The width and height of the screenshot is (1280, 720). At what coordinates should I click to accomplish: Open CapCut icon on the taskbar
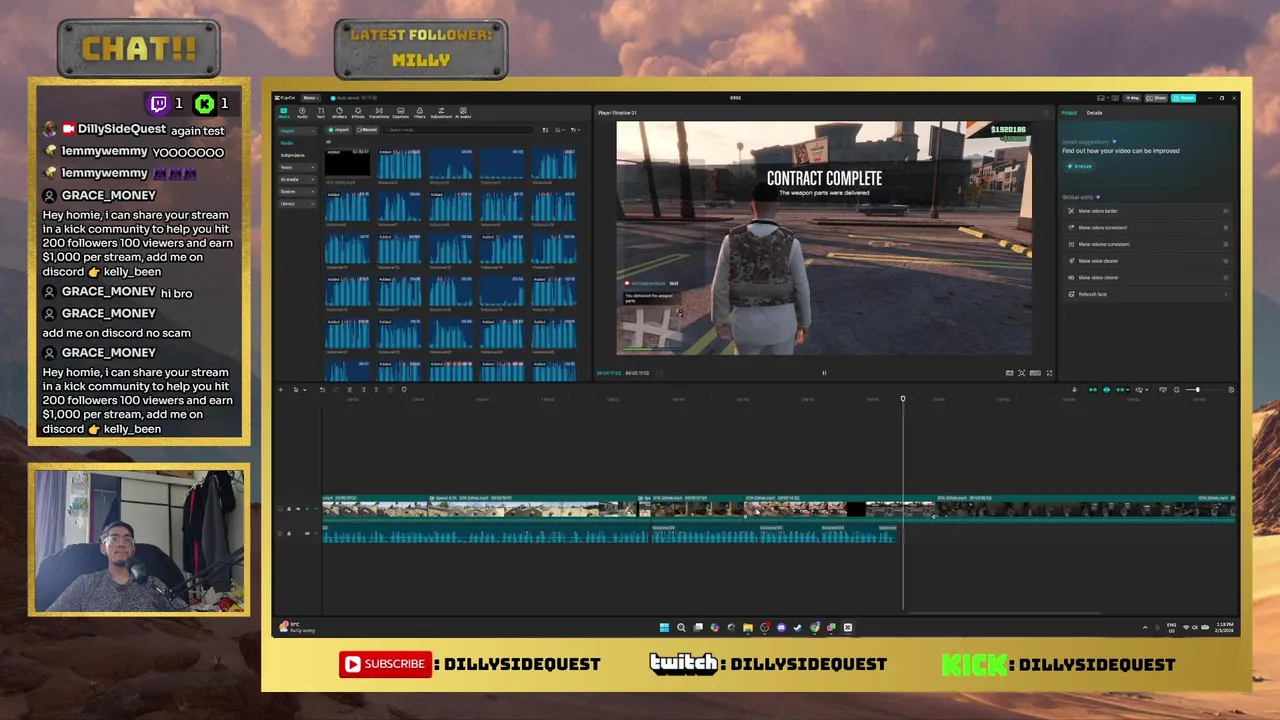tap(848, 628)
